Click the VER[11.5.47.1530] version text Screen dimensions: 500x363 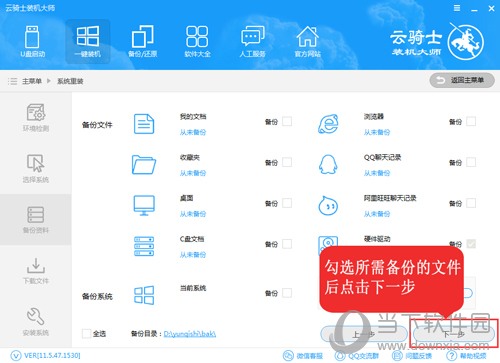pyautogui.click(x=52, y=356)
